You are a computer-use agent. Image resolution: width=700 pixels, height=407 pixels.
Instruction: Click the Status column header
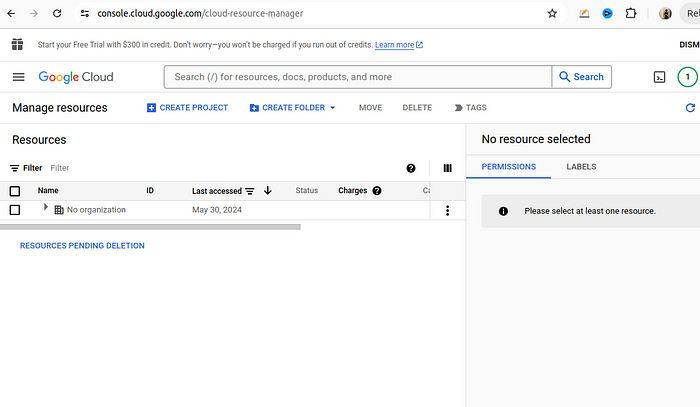(x=307, y=191)
